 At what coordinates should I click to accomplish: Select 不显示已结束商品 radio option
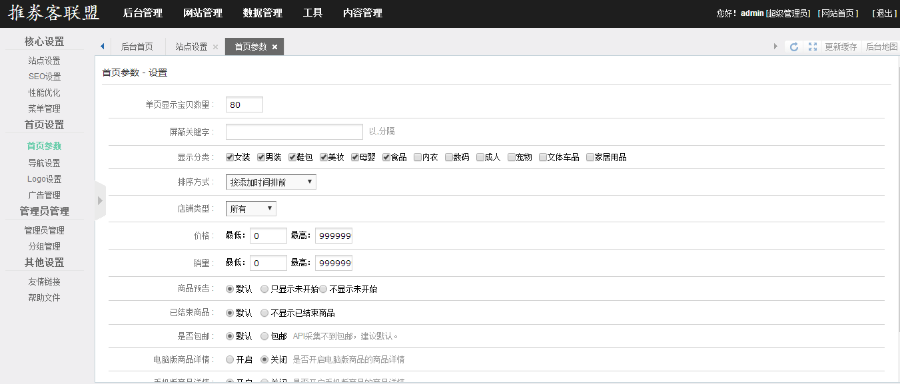264,313
